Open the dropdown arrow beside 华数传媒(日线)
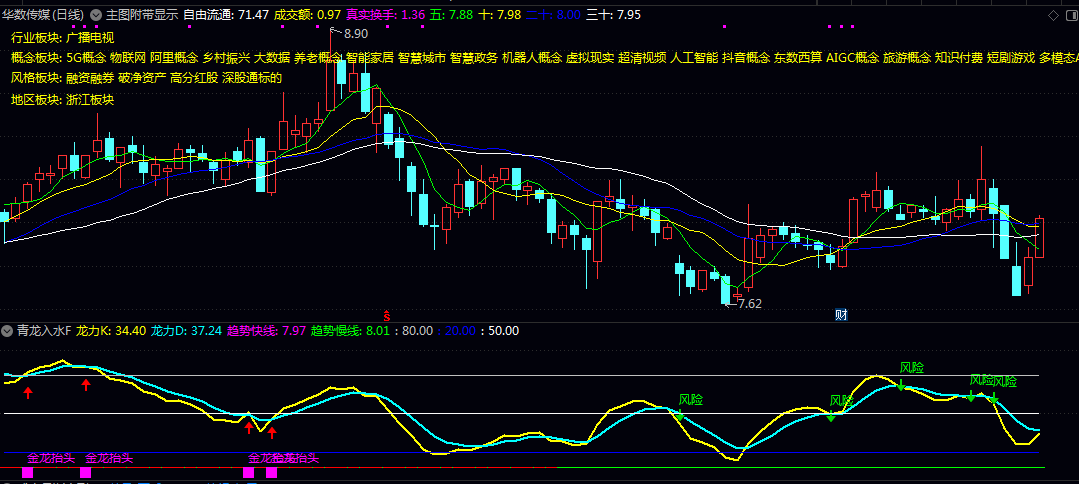This screenshot has height=484, width=1079. 96,14
